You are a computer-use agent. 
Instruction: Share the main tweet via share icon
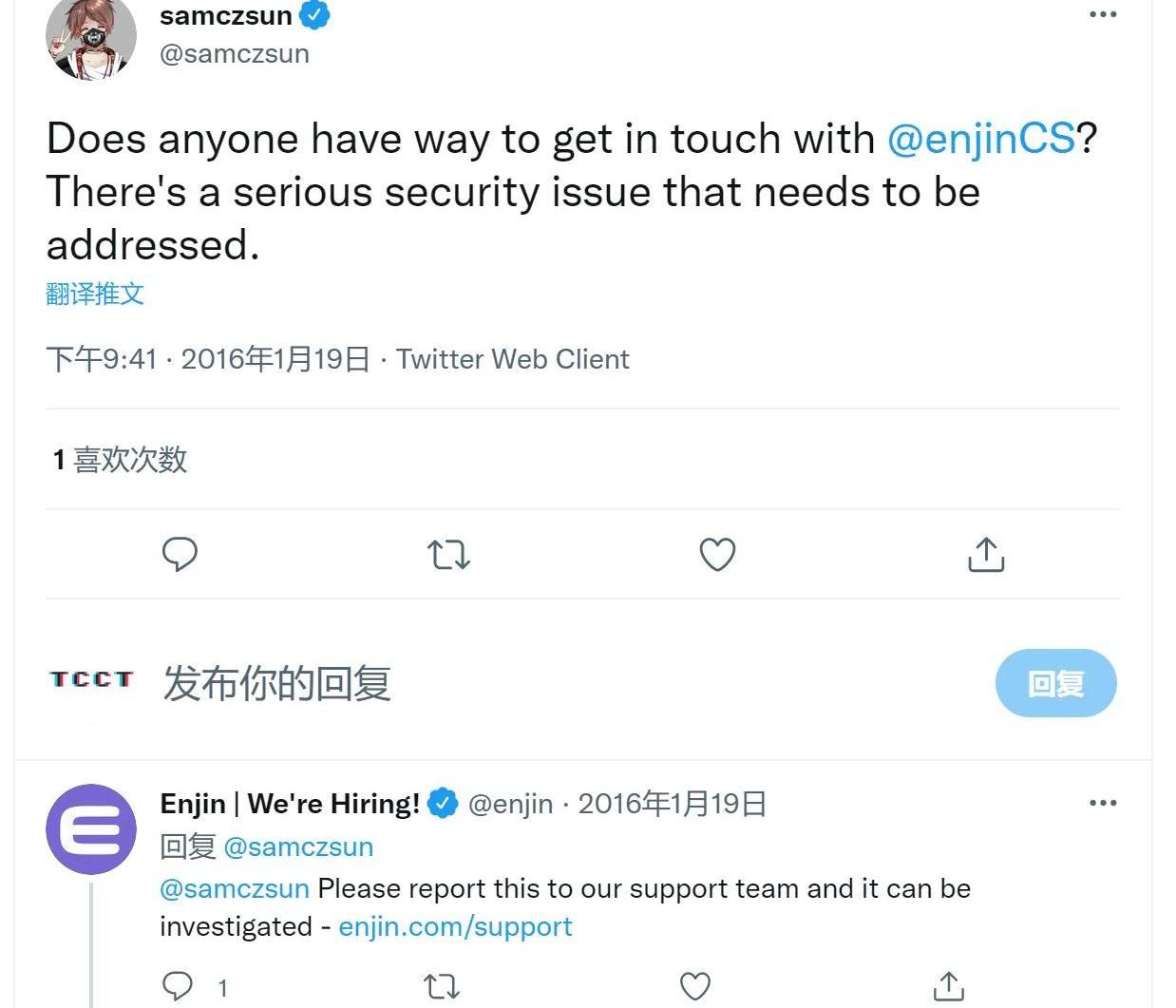pos(986,555)
